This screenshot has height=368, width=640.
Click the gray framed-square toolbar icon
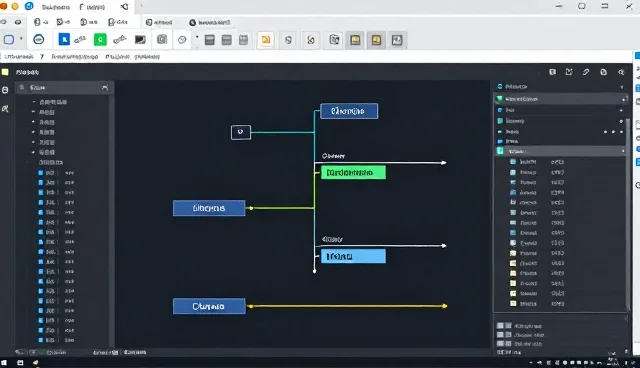pyautogui.click(x=162, y=40)
